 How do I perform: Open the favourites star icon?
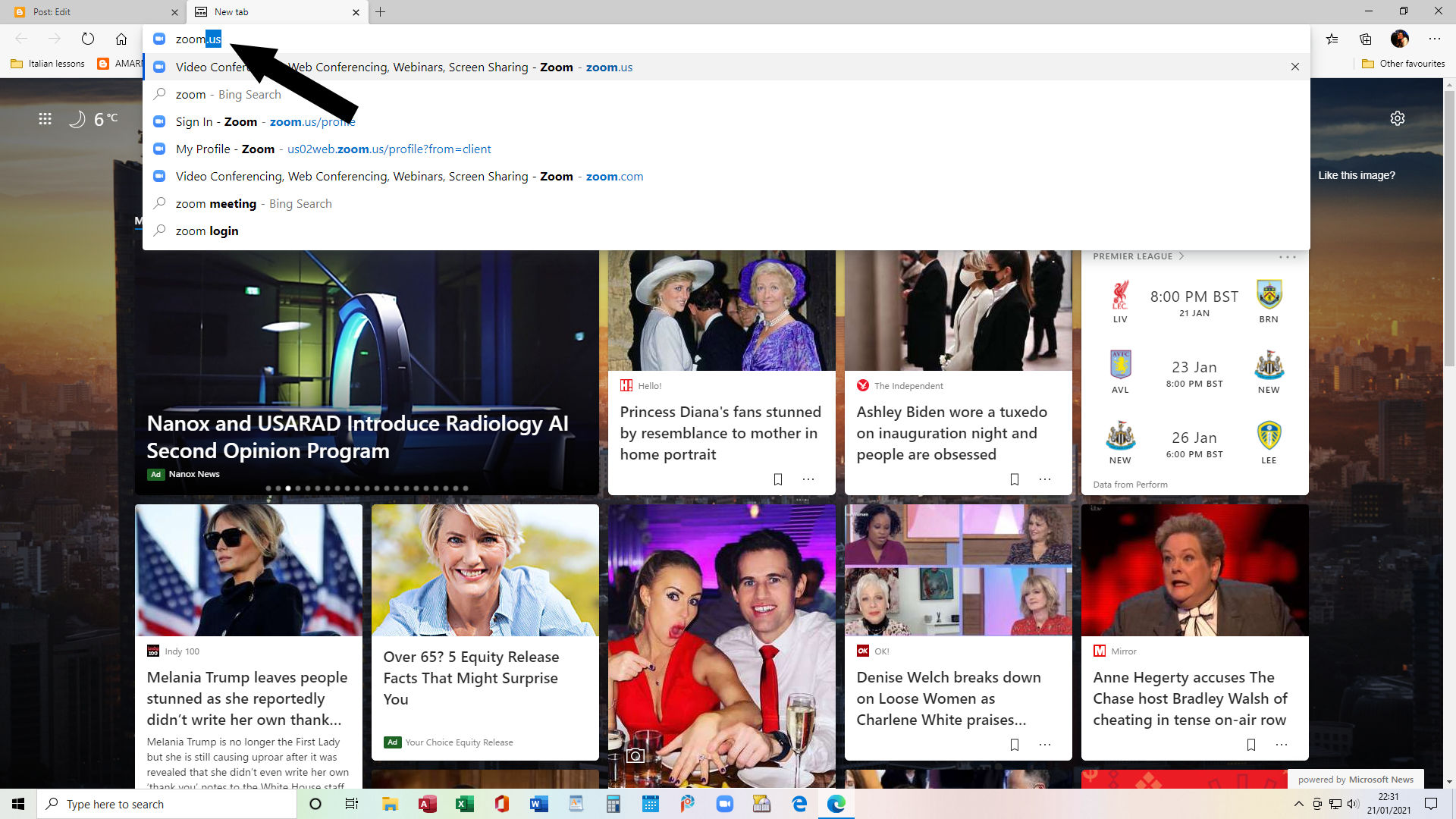[1332, 39]
